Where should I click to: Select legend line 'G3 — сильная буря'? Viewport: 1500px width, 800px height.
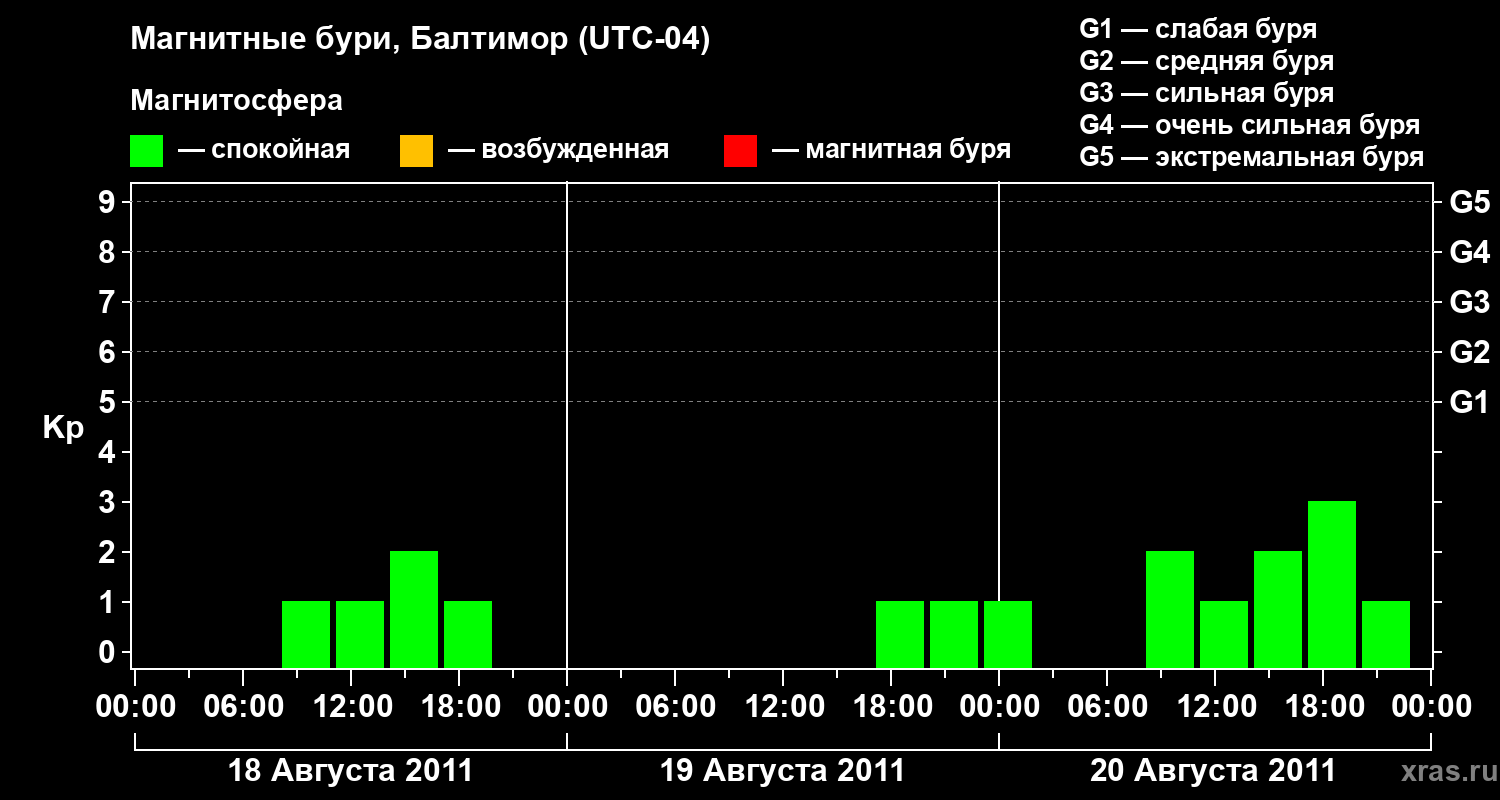(1206, 93)
